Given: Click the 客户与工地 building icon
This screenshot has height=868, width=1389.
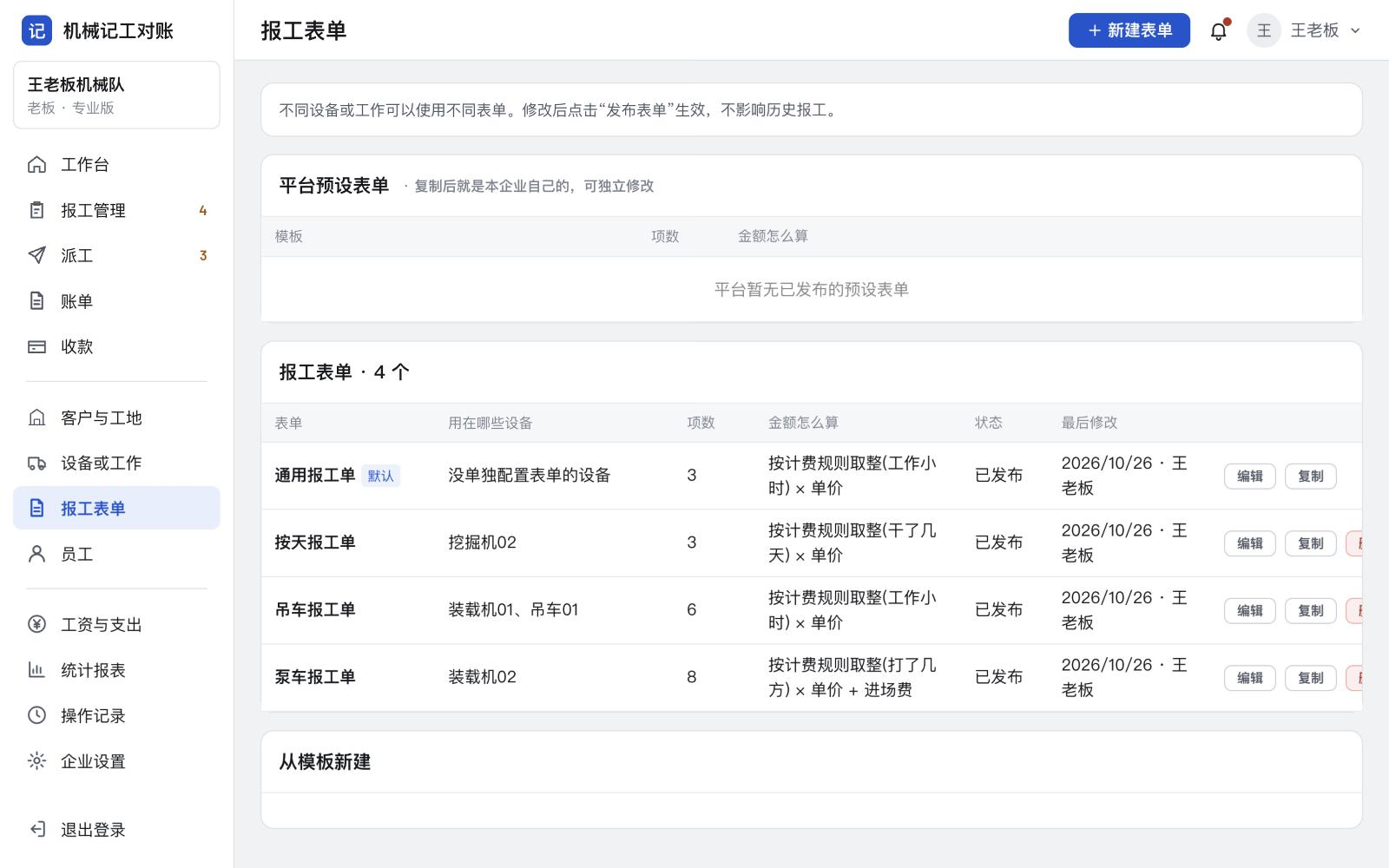Looking at the screenshot, I should pos(36,418).
